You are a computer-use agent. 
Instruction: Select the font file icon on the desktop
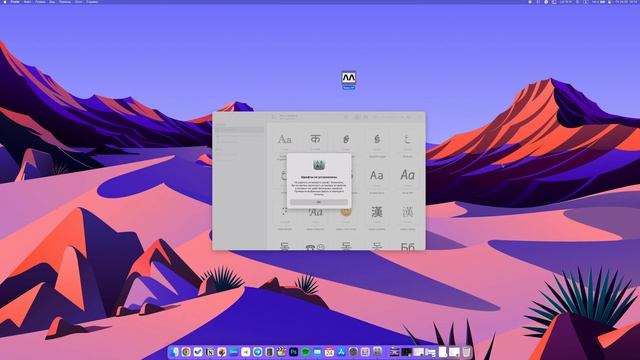[x=349, y=78]
